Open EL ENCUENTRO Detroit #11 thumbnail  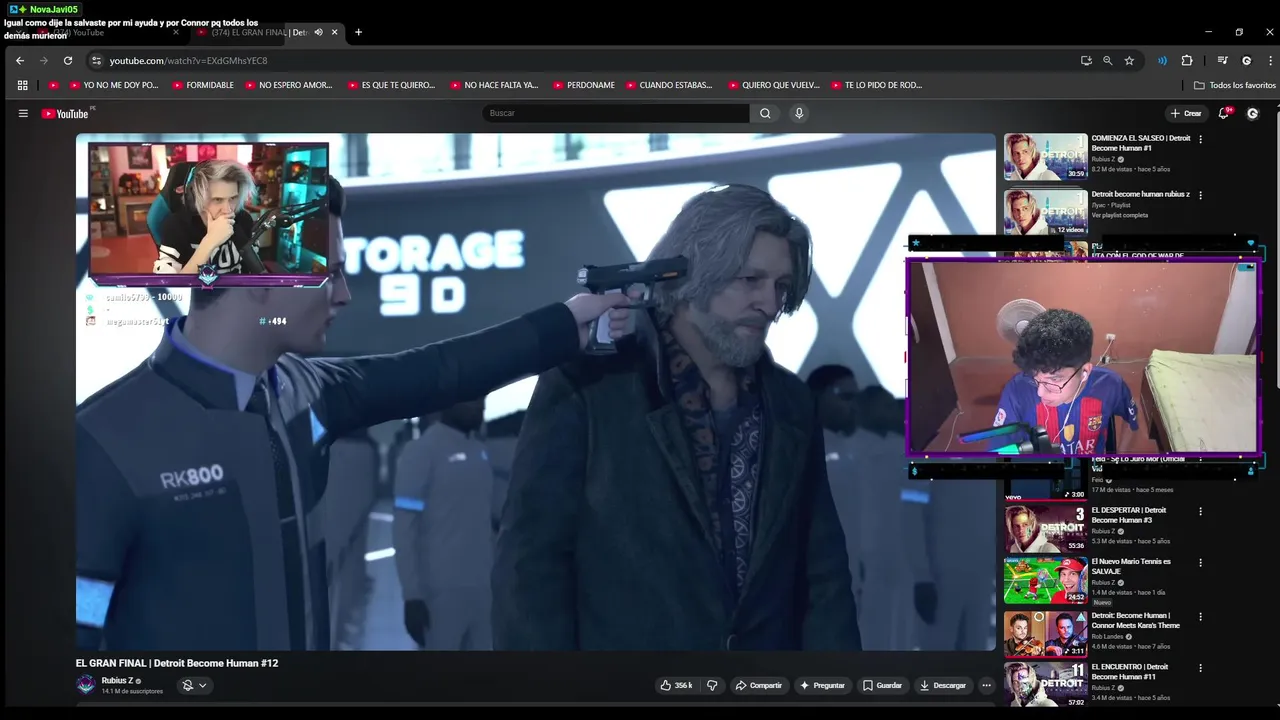tap(1045, 685)
